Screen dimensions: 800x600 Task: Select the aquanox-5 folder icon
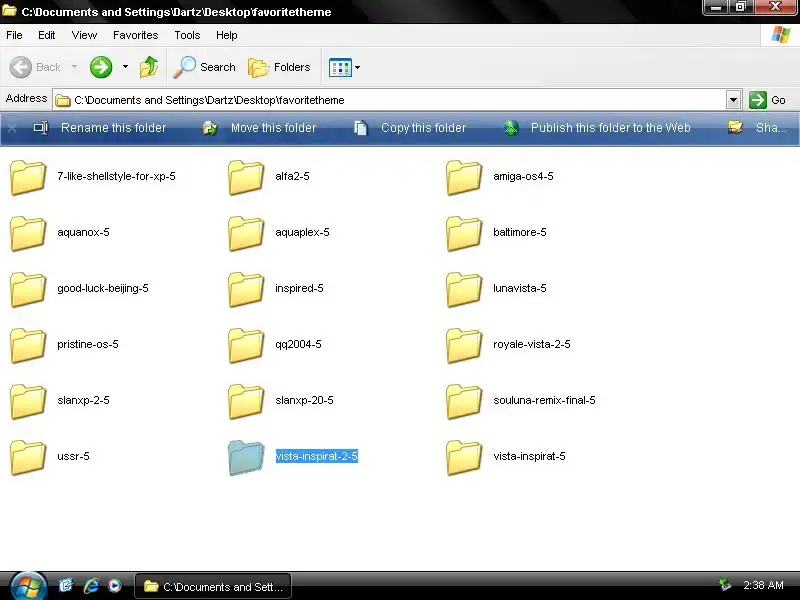click(28, 233)
